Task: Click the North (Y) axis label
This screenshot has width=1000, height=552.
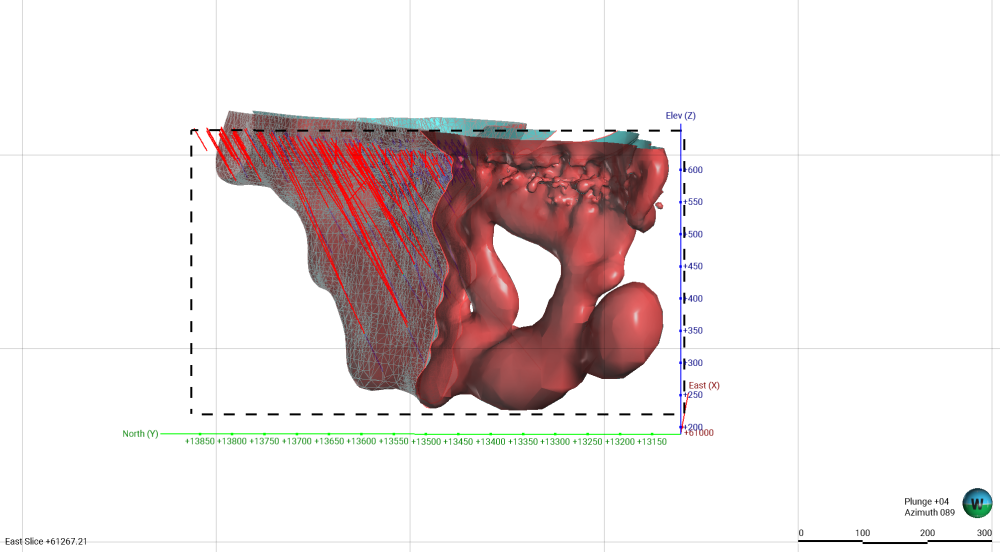Action: (140, 433)
